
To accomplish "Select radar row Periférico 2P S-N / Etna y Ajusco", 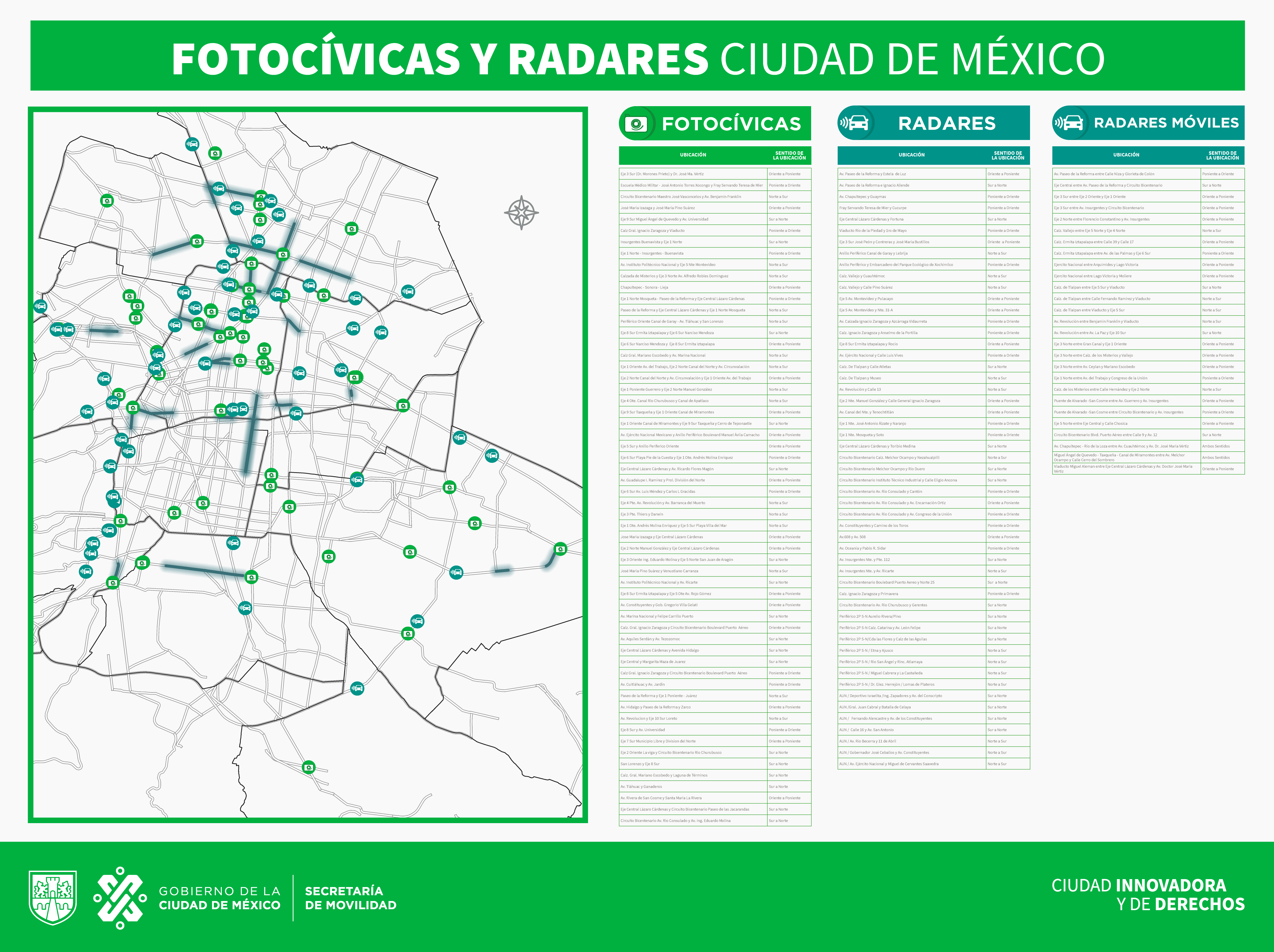I will pyautogui.click(x=934, y=650).
